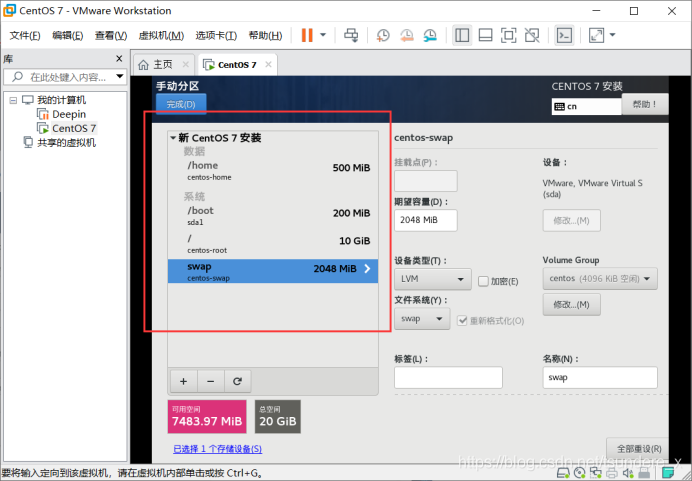The image size is (692, 481).
Task: Select CentOS 7 in the library tree
Action: pyautogui.click(x=74, y=128)
